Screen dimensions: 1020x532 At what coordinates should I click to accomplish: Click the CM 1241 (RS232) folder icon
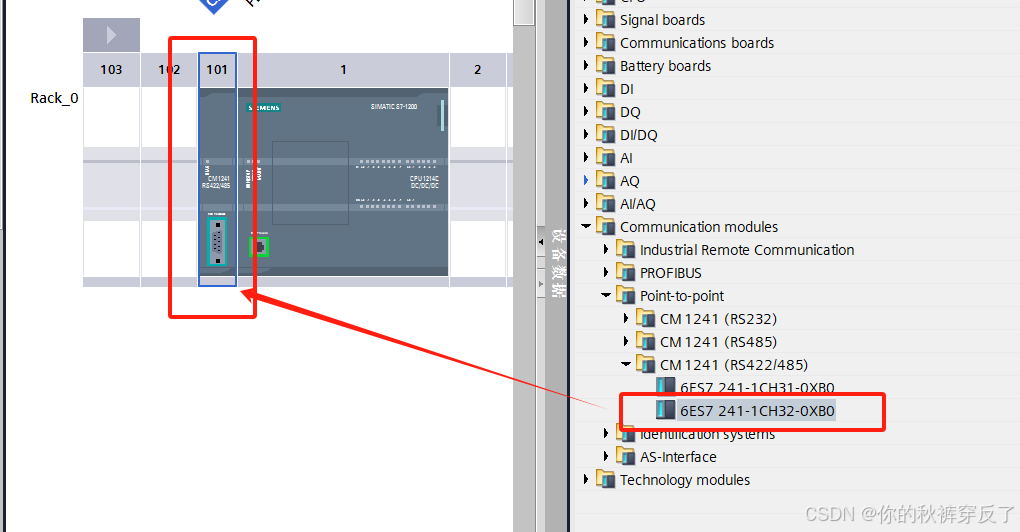645,318
